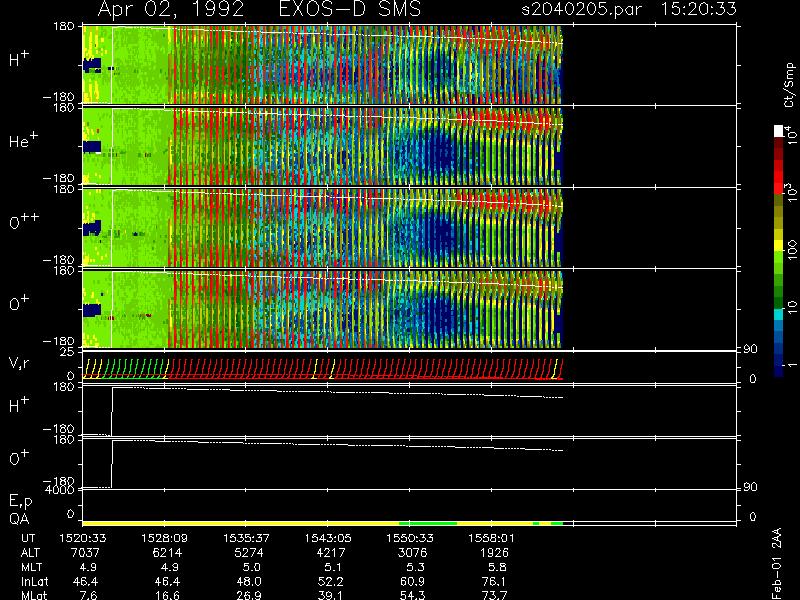Select the "EXOS-D SMS" title text
Screen dimensions: 800x600
click(x=350, y=9)
